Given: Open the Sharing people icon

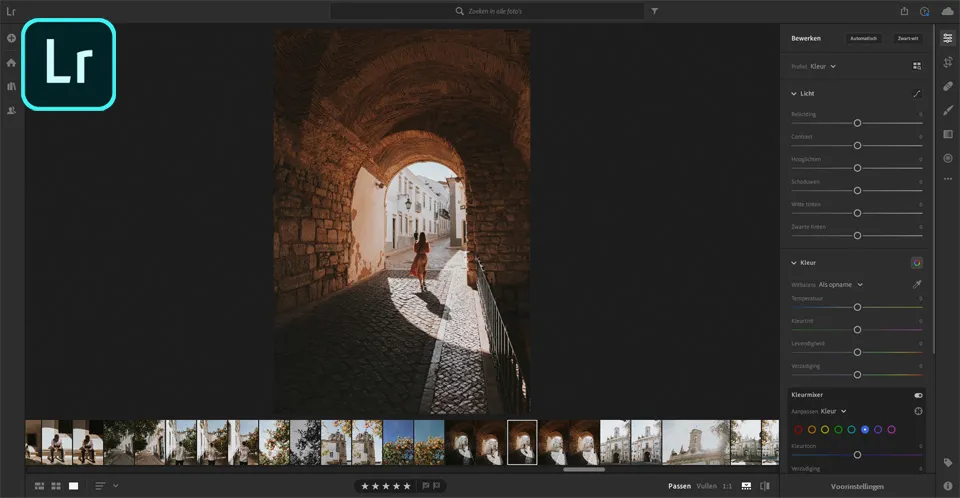Looking at the screenshot, I should point(11,110).
